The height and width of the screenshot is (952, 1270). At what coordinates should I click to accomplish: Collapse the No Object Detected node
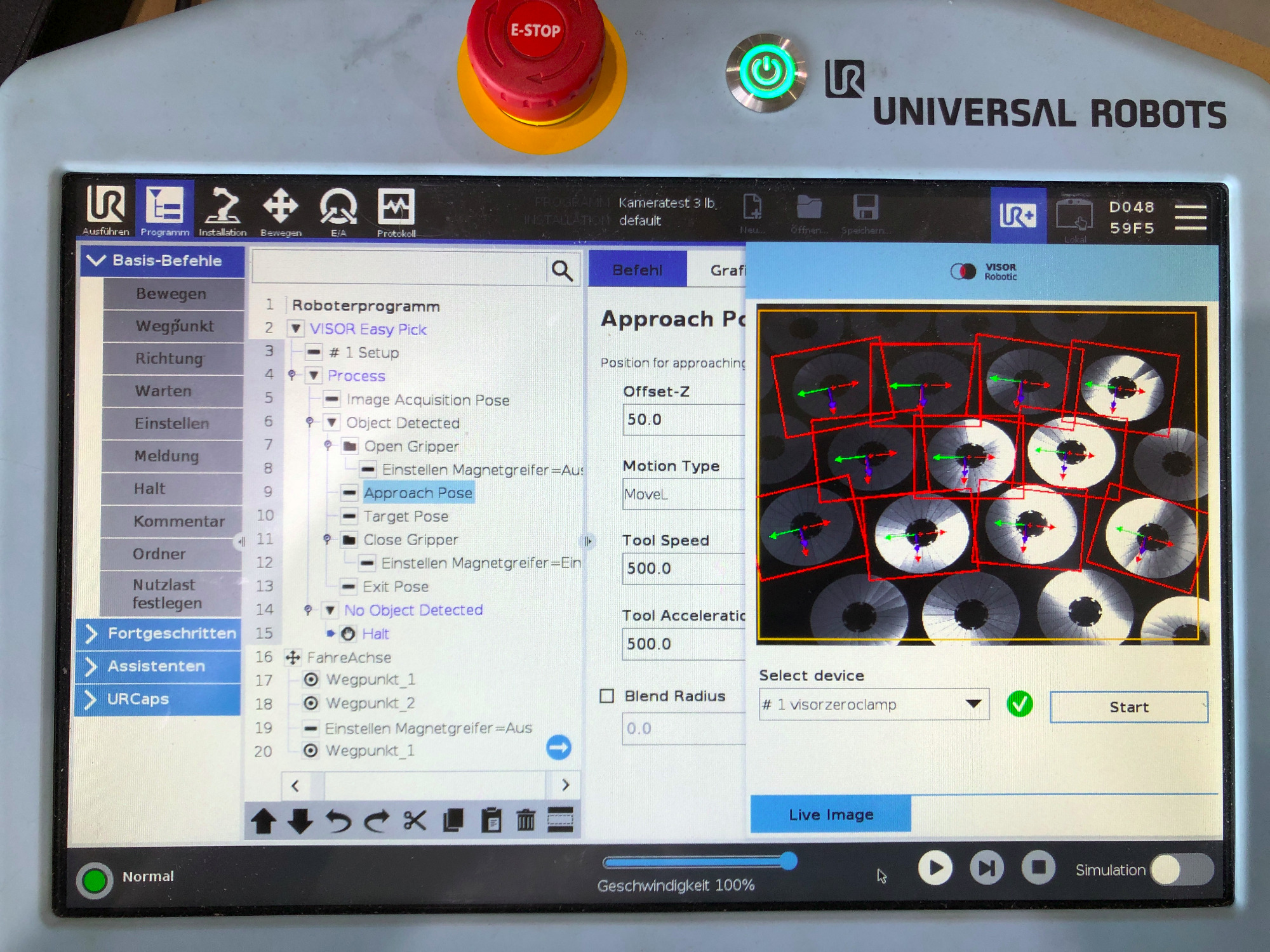point(330,610)
